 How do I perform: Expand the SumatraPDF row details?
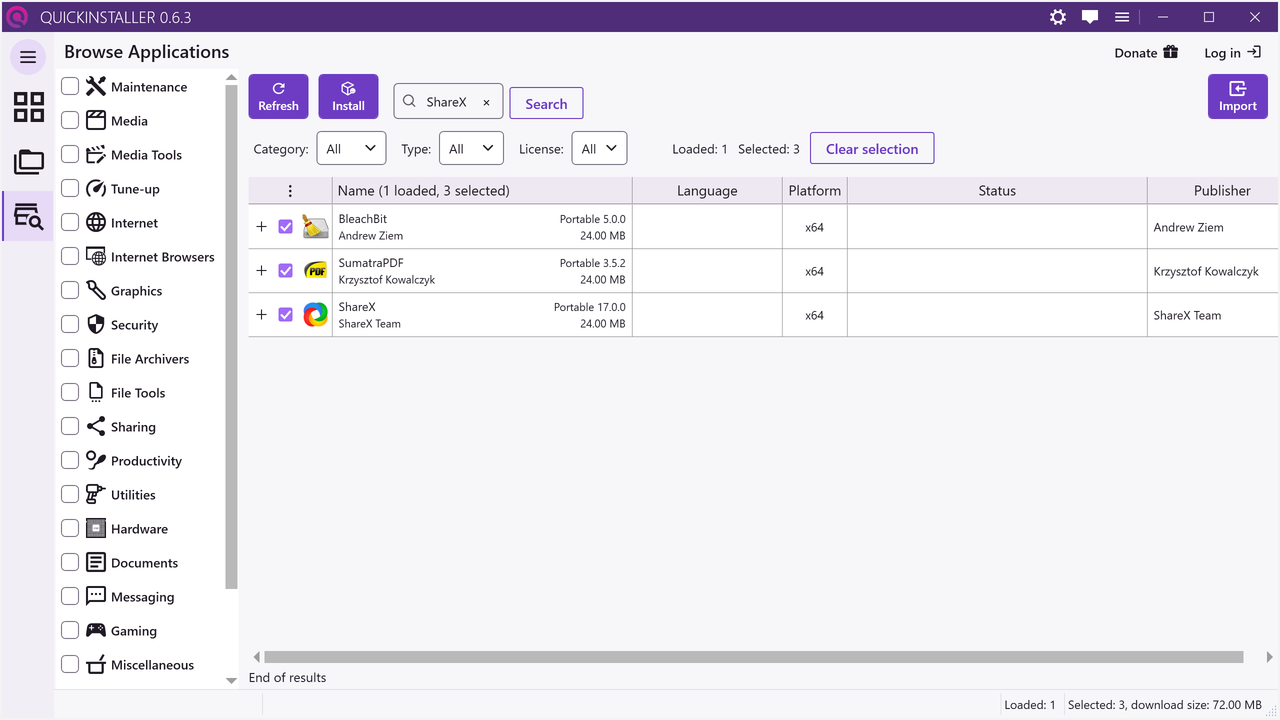(x=262, y=271)
